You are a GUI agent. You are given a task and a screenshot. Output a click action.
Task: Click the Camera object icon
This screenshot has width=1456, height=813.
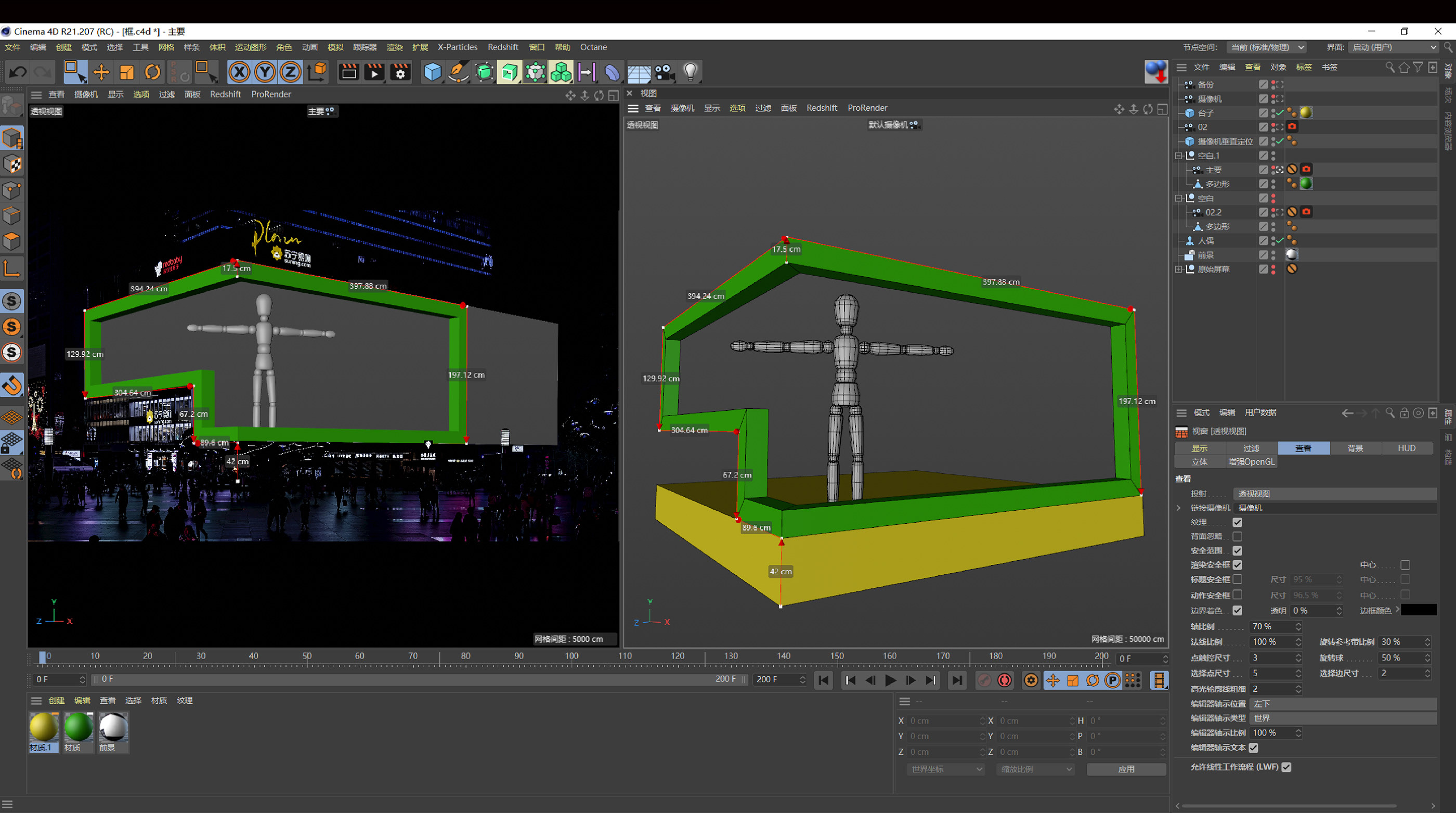point(665,72)
